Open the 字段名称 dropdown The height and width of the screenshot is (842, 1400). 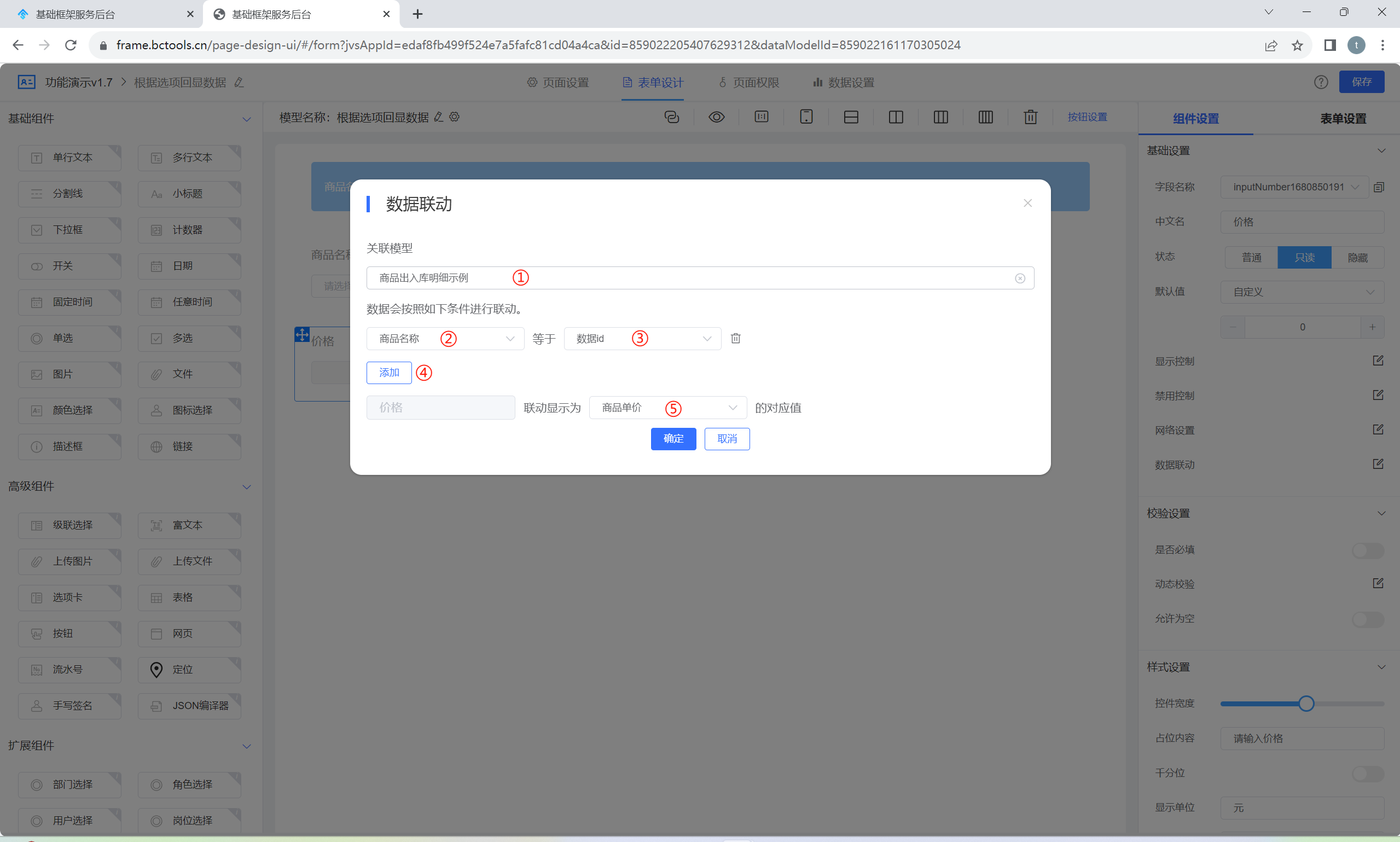[x=1294, y=187]
